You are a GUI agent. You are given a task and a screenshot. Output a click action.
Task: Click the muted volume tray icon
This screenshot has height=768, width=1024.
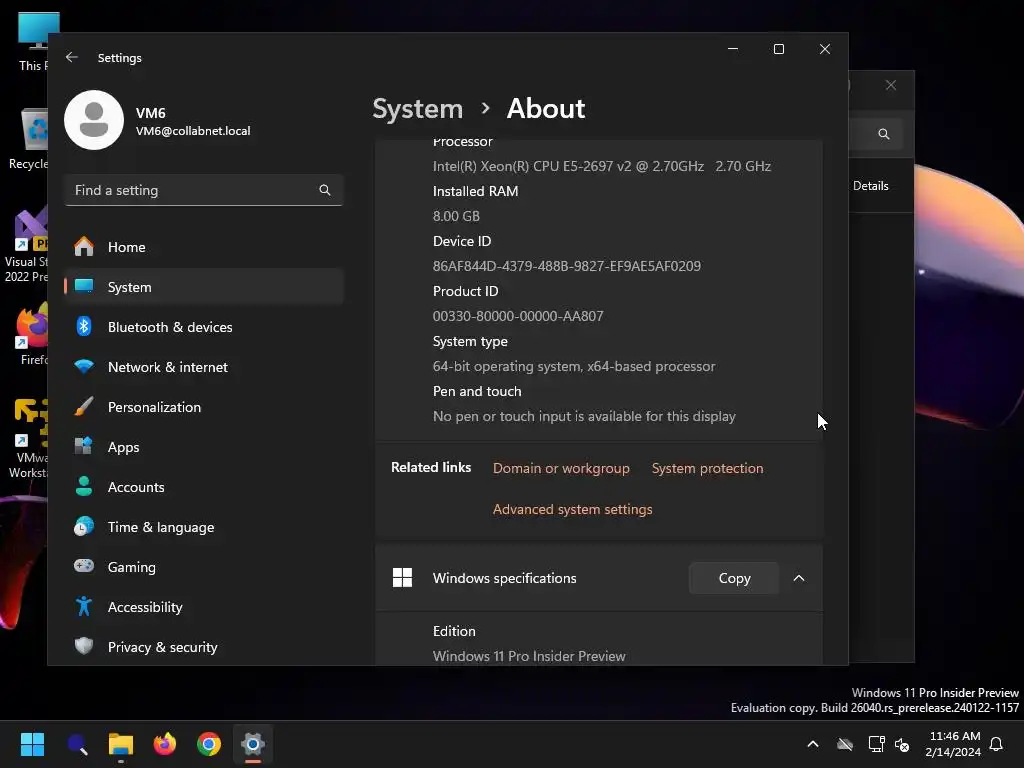point(902,744)
